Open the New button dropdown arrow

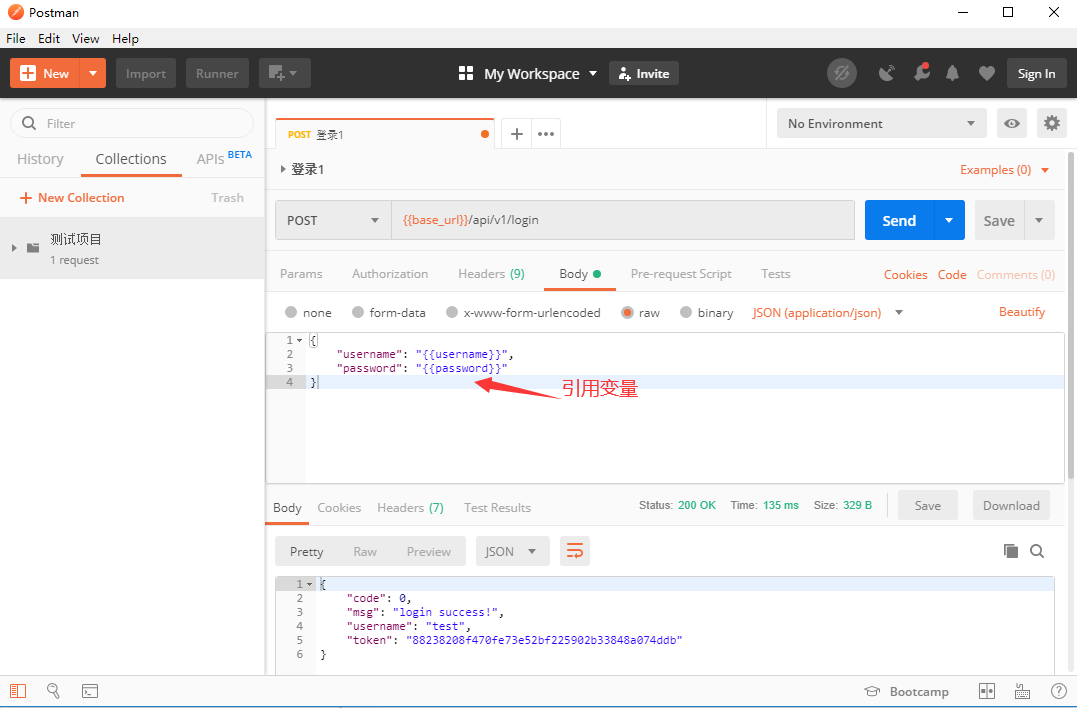coord(93,73)
